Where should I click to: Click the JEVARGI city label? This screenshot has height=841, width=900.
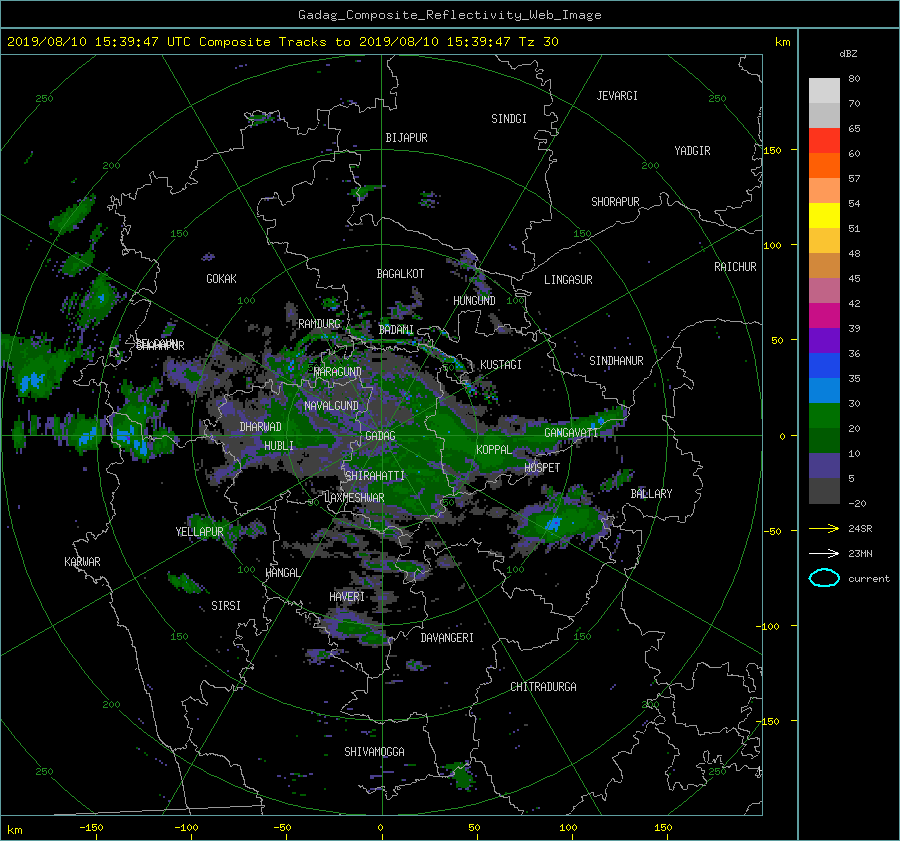617,96
